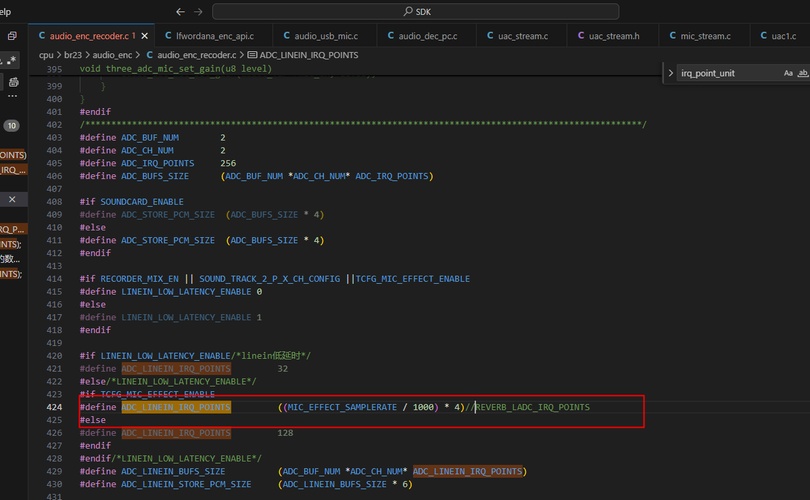Click #endif on line 401
Image resolution: width=810 pixels, height=500 pixels.
click(95, 112)
